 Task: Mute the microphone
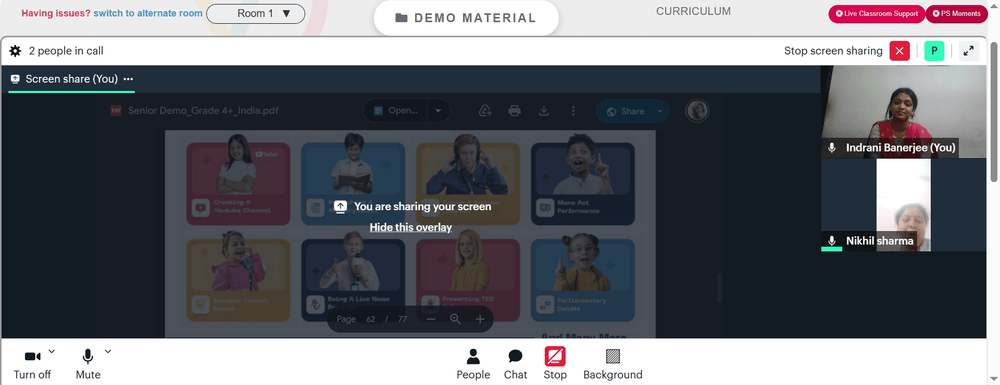(88, 364)
